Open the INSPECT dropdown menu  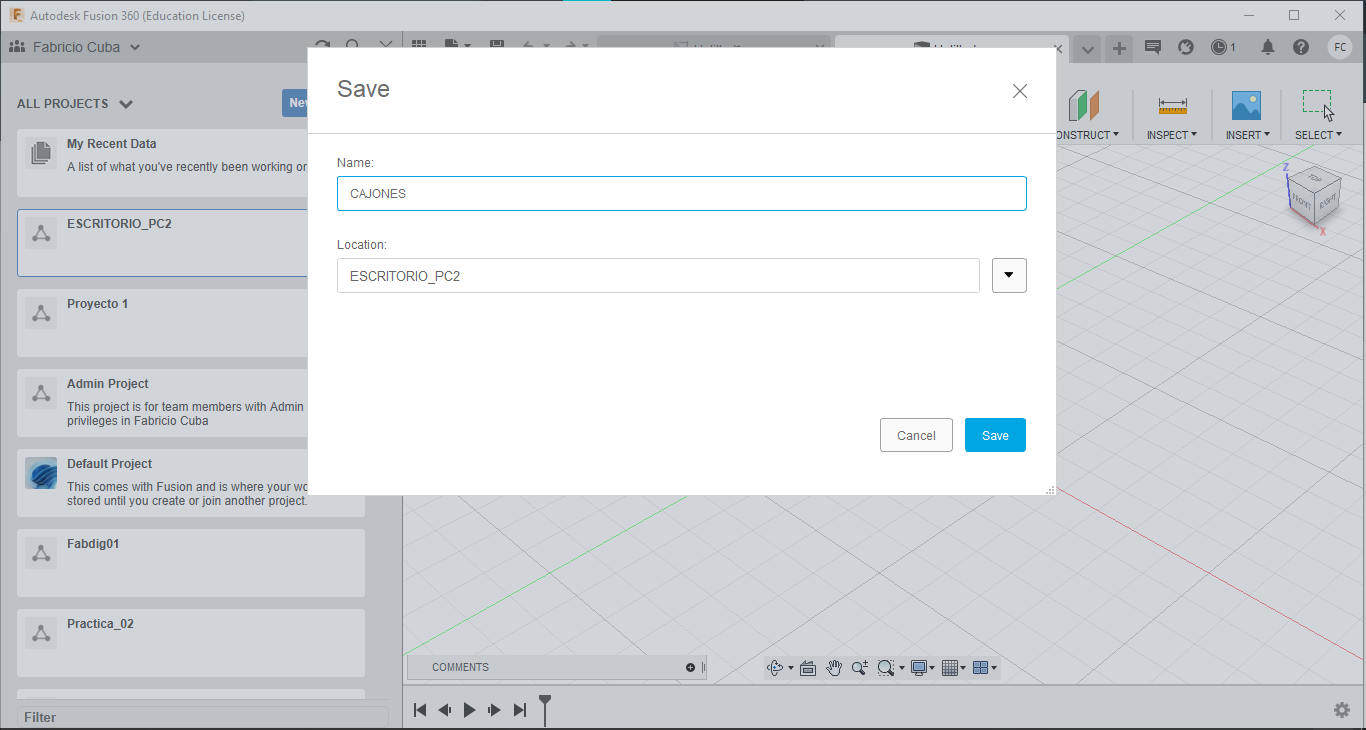1172,135
